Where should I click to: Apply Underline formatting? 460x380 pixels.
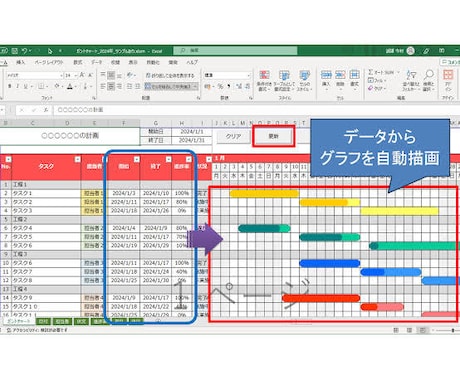pos(25,87)
